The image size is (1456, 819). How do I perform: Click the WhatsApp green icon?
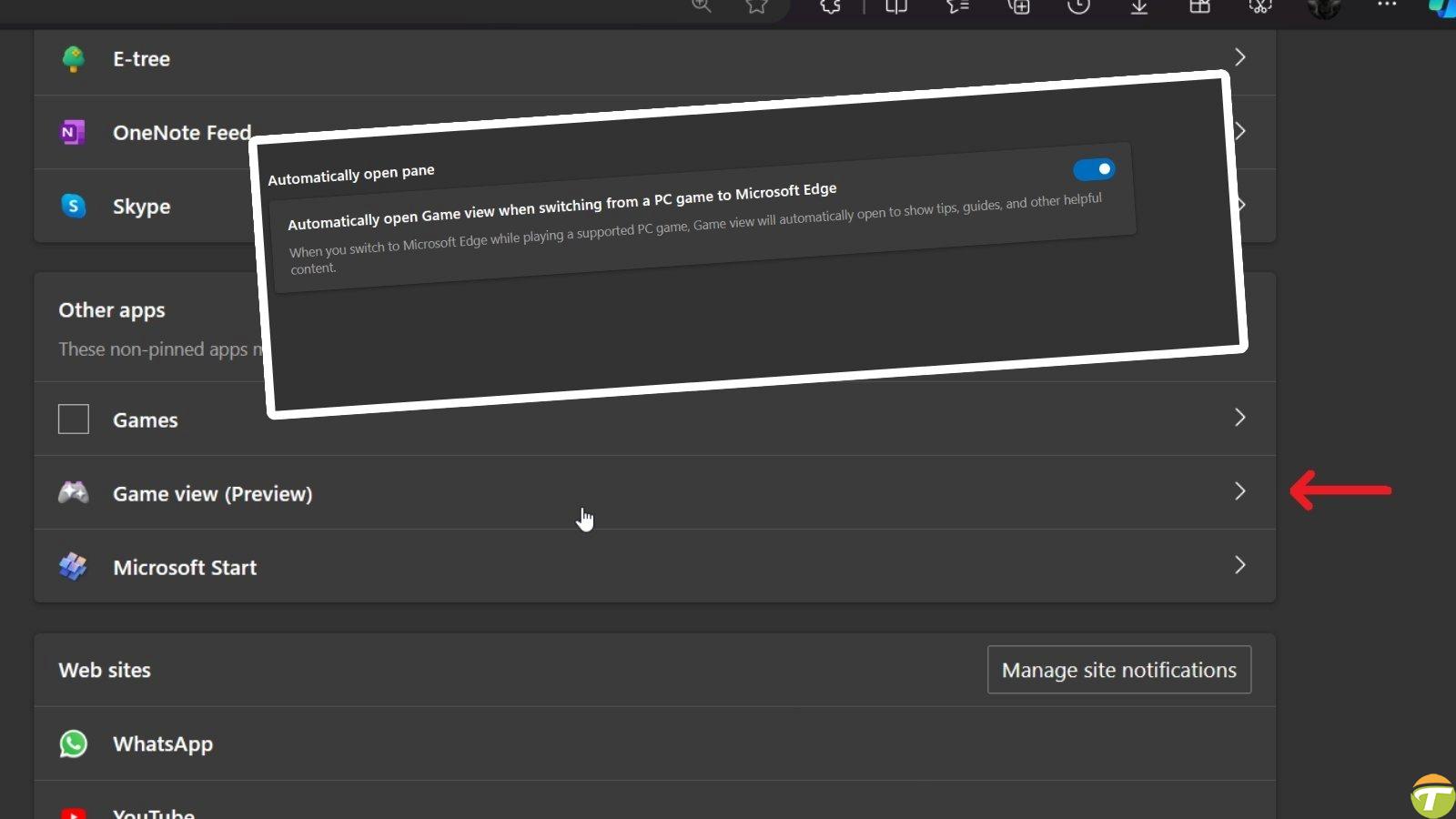(74, 743)
